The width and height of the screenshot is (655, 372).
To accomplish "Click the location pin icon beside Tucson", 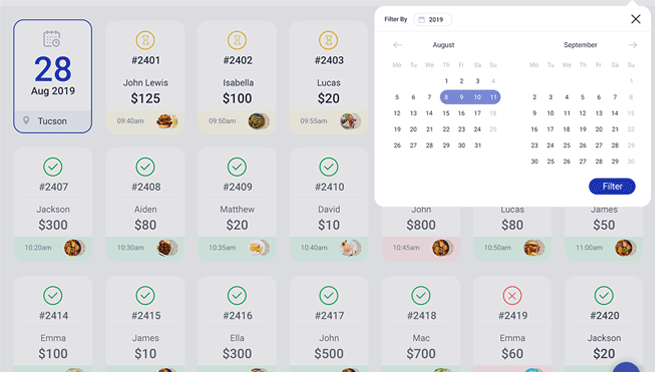I will 26,121.
